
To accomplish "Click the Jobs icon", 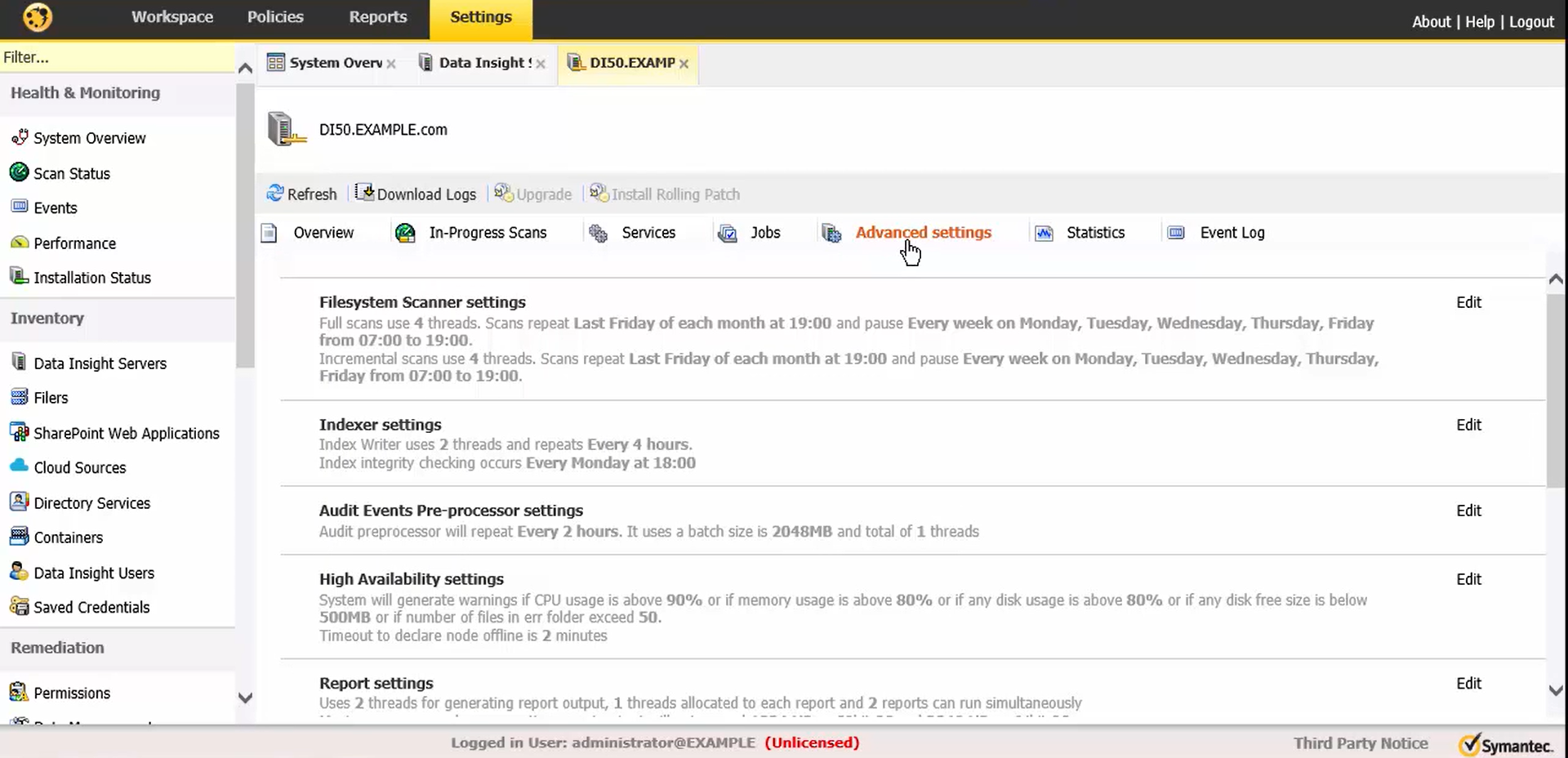I will click(727, 234).
